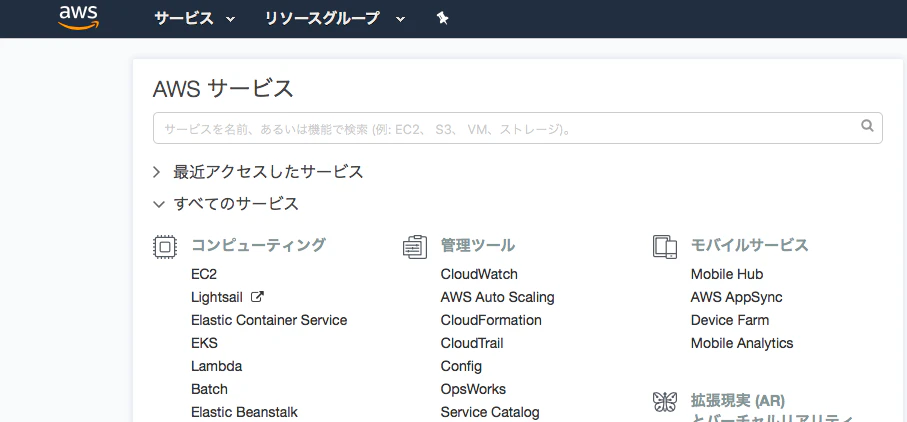Screen dimensions: 907x422
Task: Click the 拡張現実 butterfly icon
Action: tap(665, 401)
